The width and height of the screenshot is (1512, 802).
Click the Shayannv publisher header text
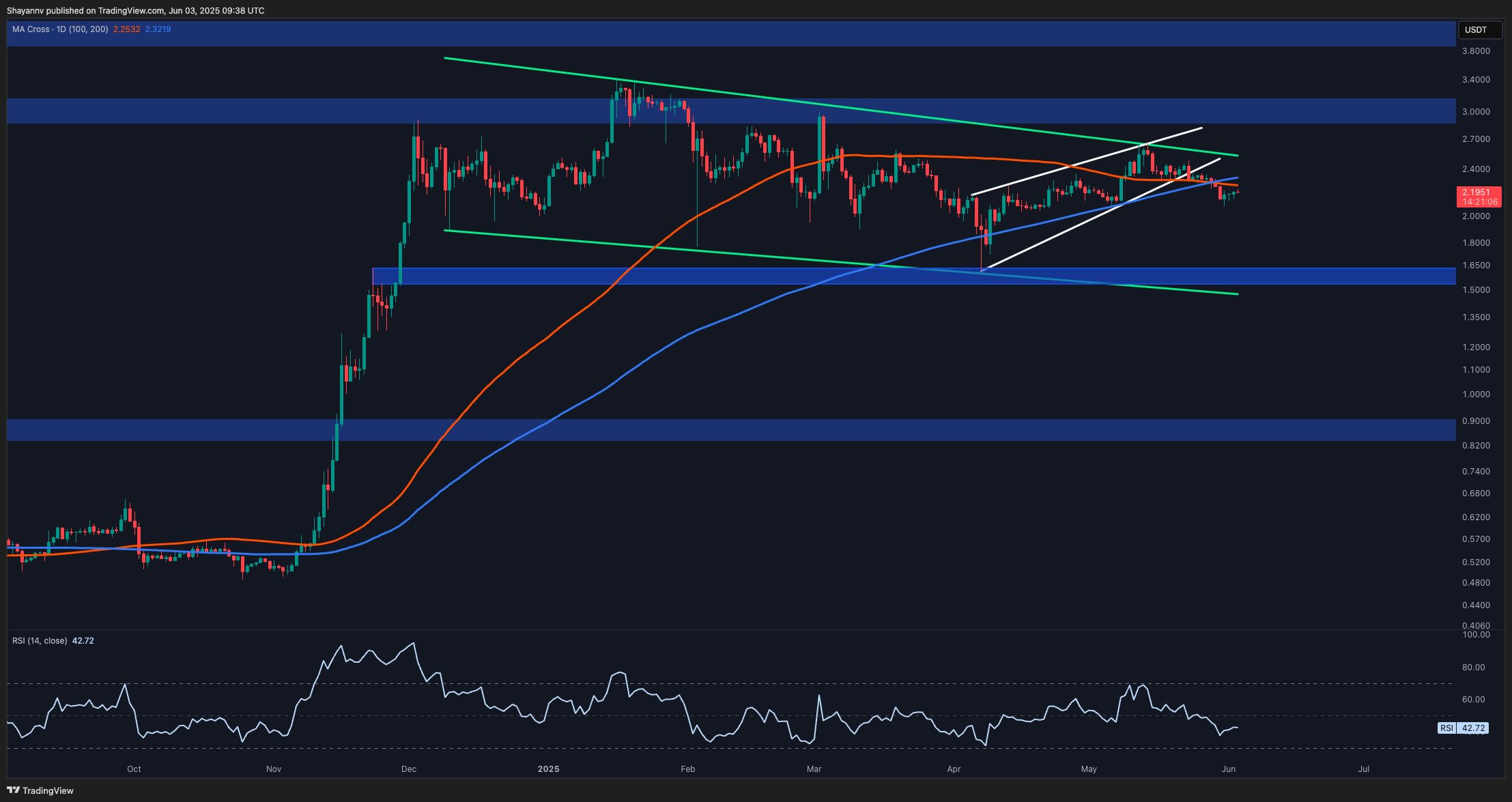pyautogui.click(x=135, y=10)
